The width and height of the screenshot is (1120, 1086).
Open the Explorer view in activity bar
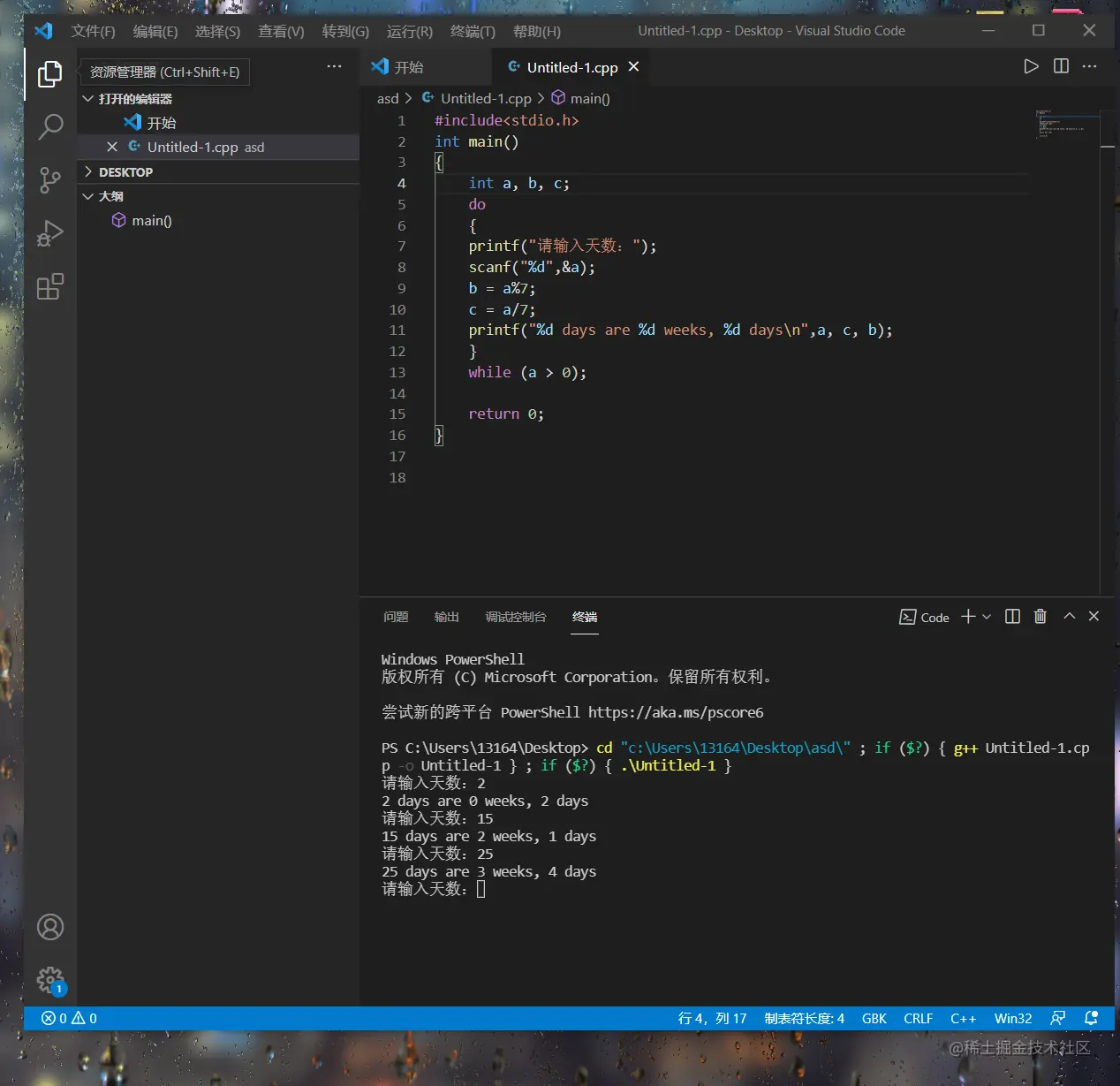[x=50, y=74]
